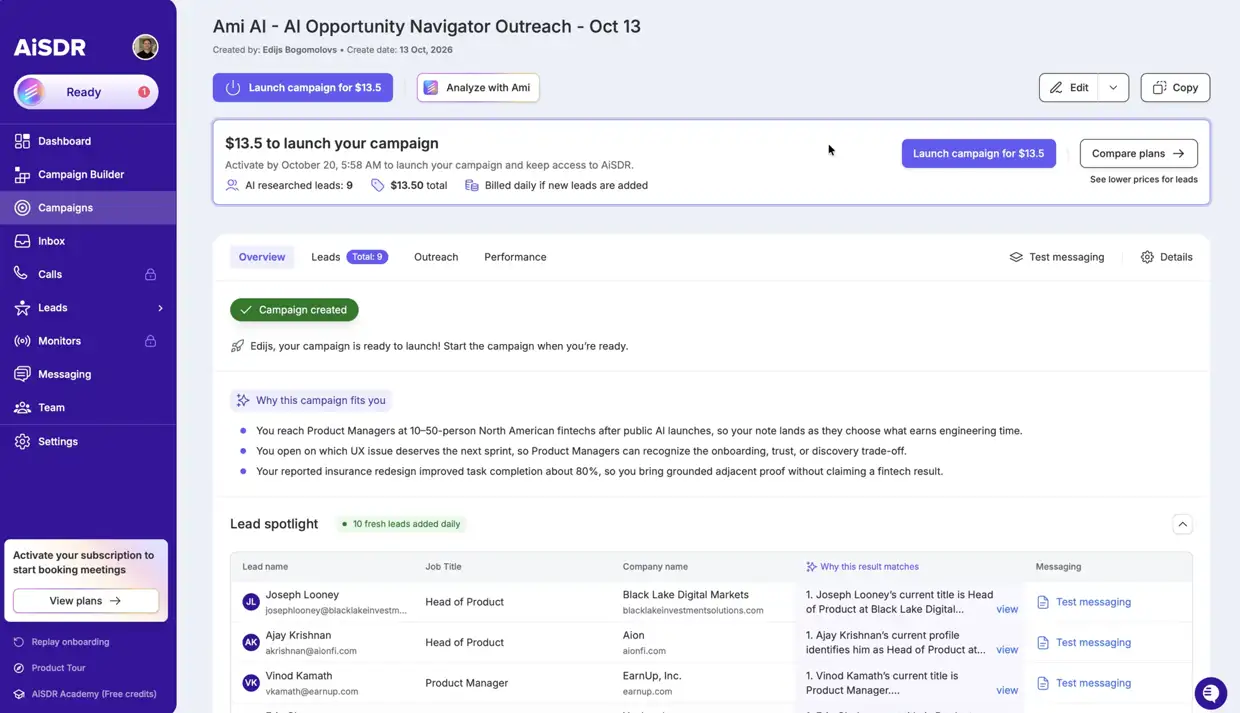The height and width of the screenshot is (713, 1240).
Task: Click the Copy button
Action: 1175,88
